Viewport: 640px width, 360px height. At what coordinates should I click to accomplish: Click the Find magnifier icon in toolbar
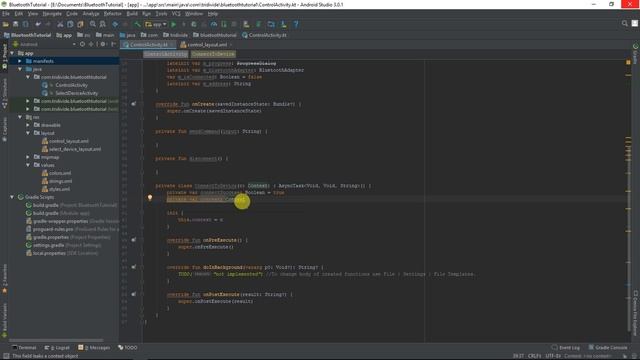tap(93, 24)
